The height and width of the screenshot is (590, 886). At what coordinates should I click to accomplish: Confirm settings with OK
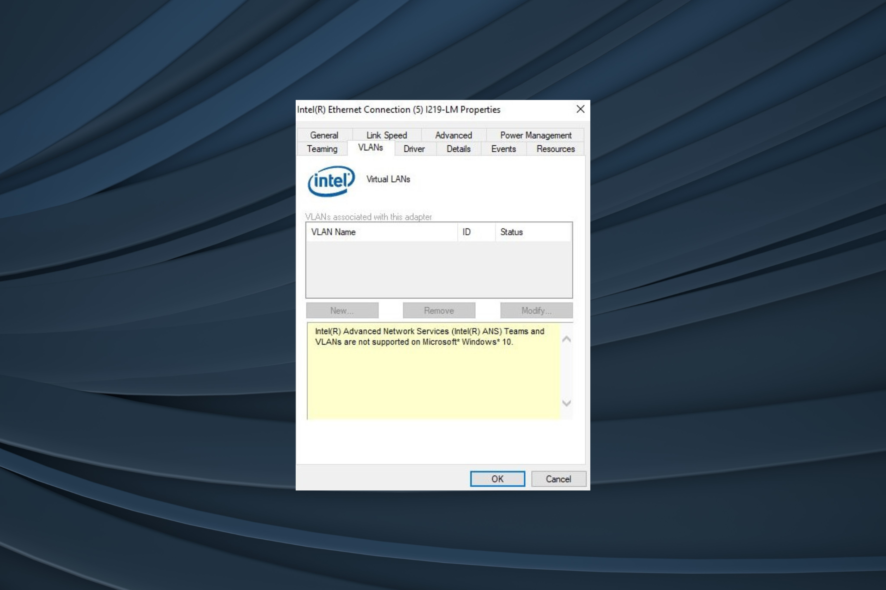pos(496,478)
